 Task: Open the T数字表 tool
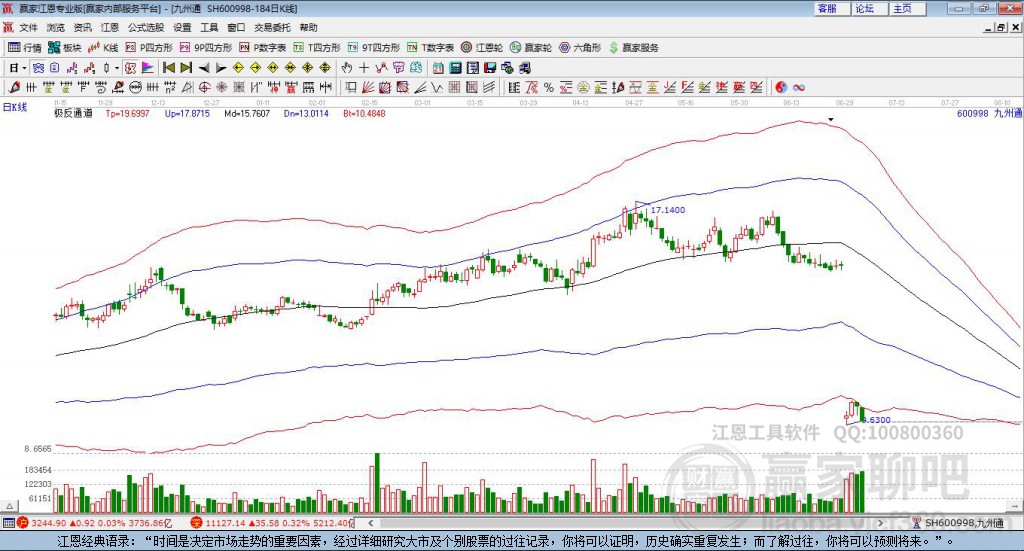click(x=430, y=48)
